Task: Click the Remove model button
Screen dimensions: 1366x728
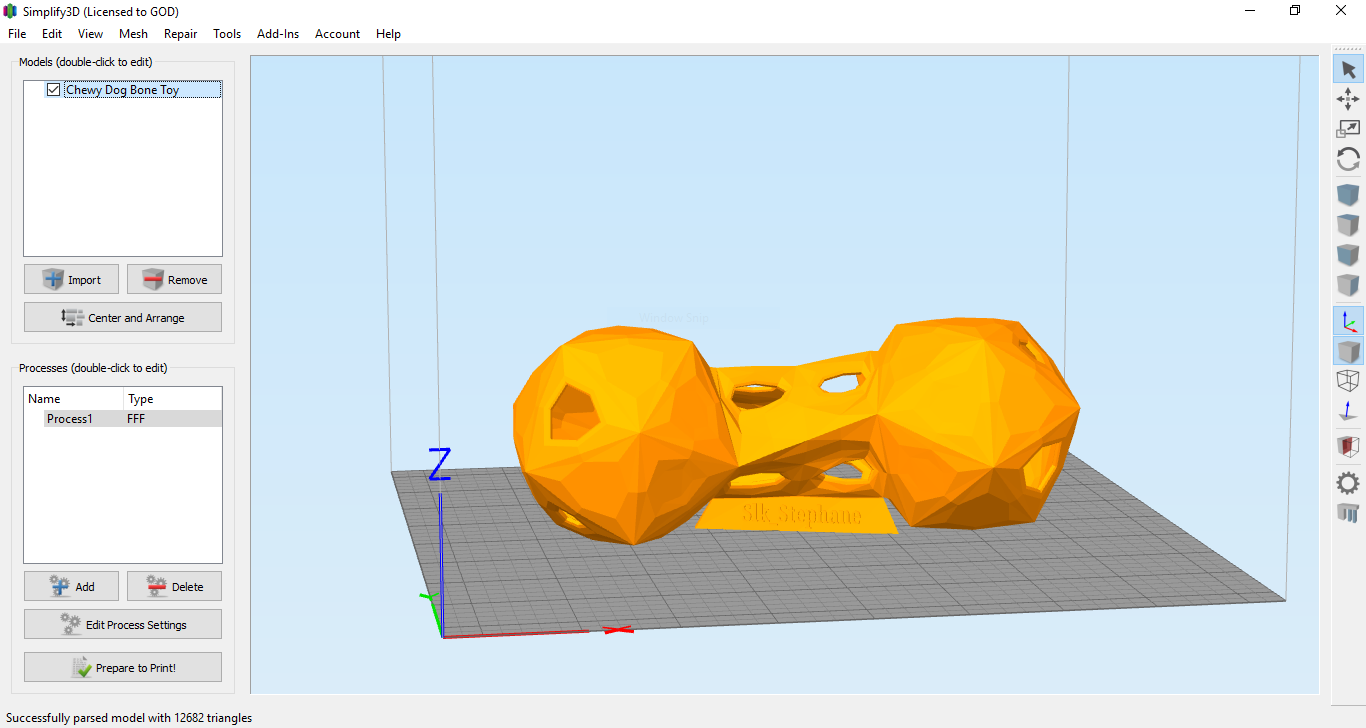Action: coord(174,279)
